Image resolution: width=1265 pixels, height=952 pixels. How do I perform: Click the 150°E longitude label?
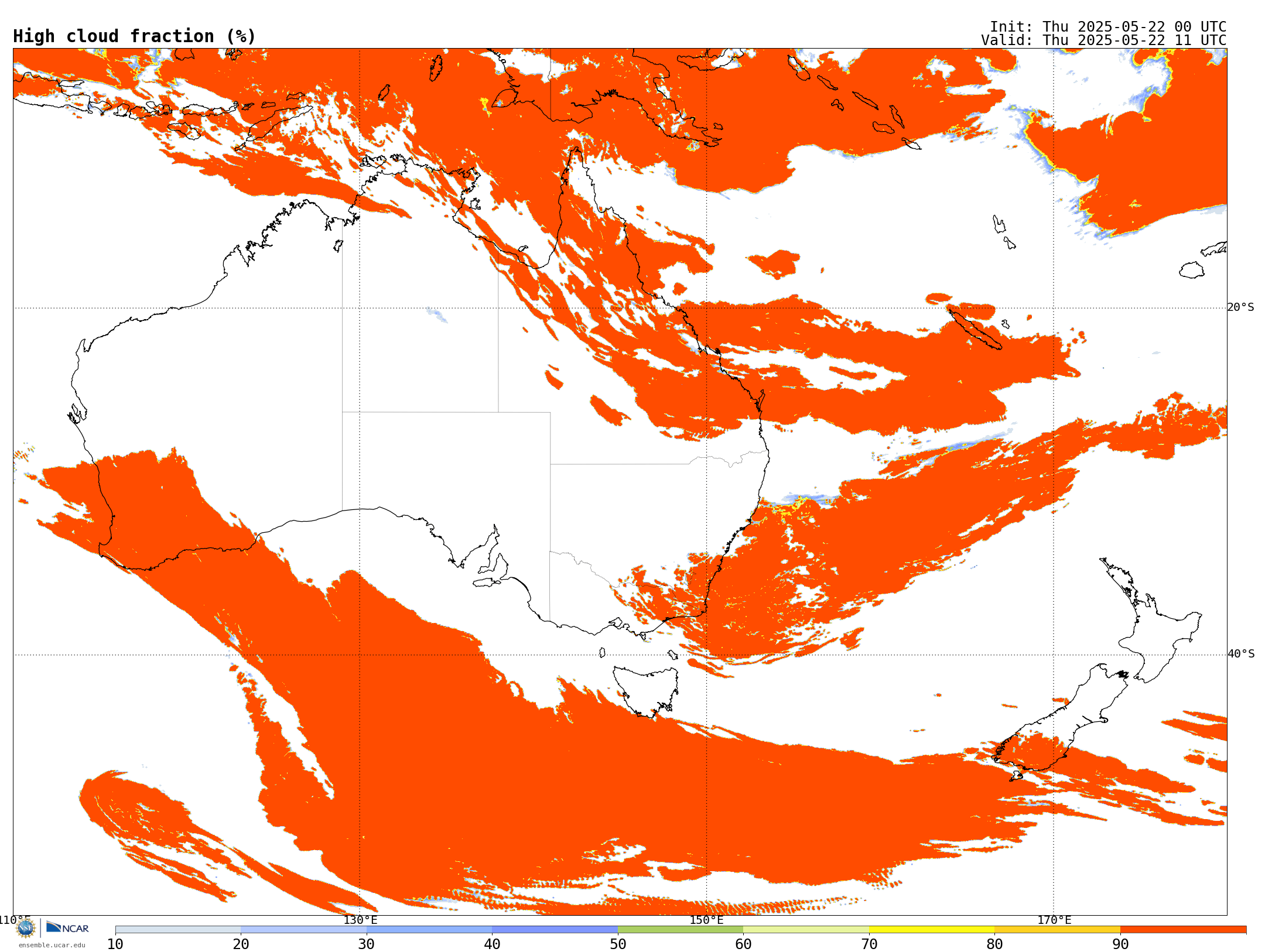tap(706, 920)
